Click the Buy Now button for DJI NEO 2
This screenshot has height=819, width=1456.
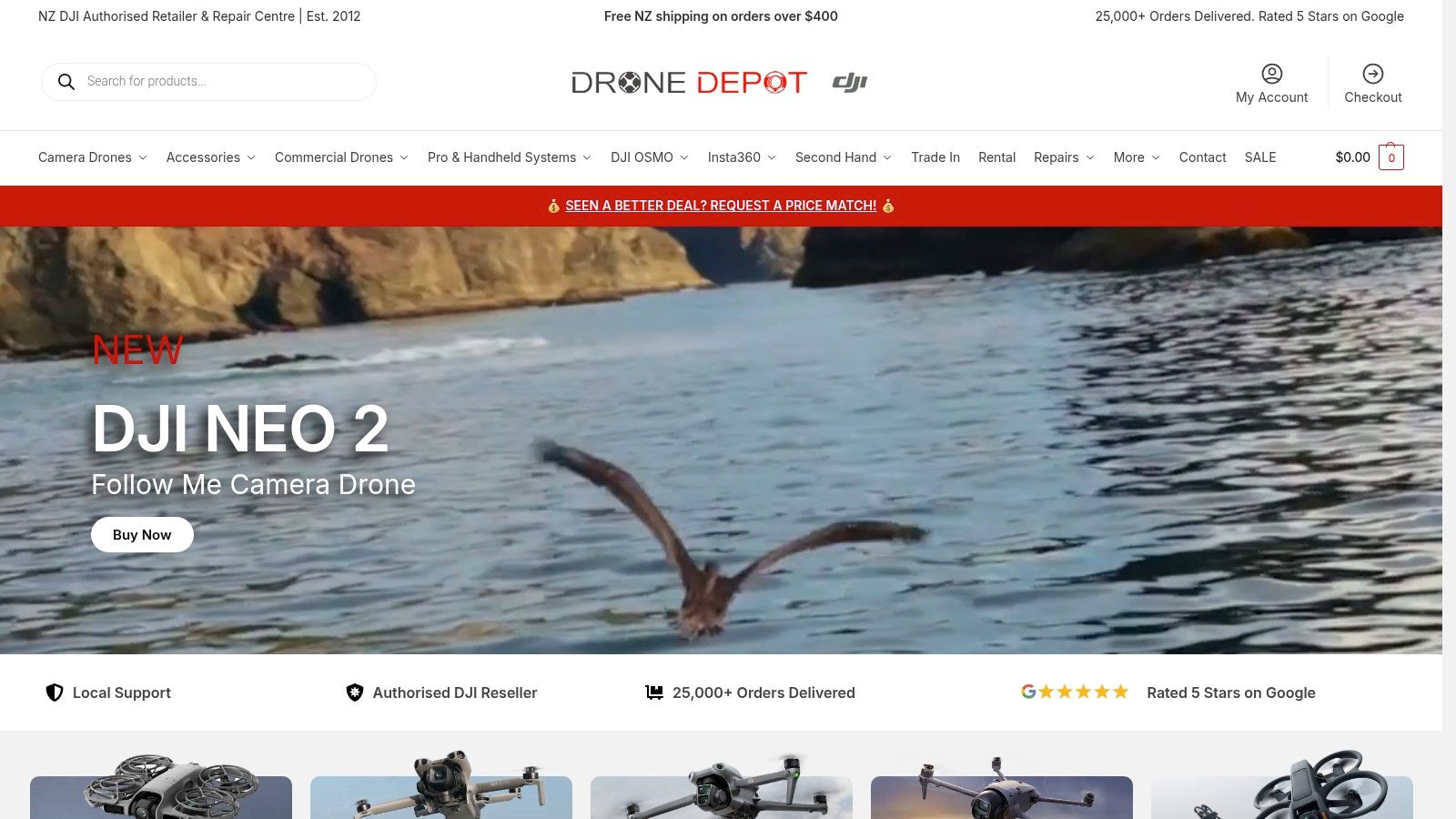(x=141, y=534)
